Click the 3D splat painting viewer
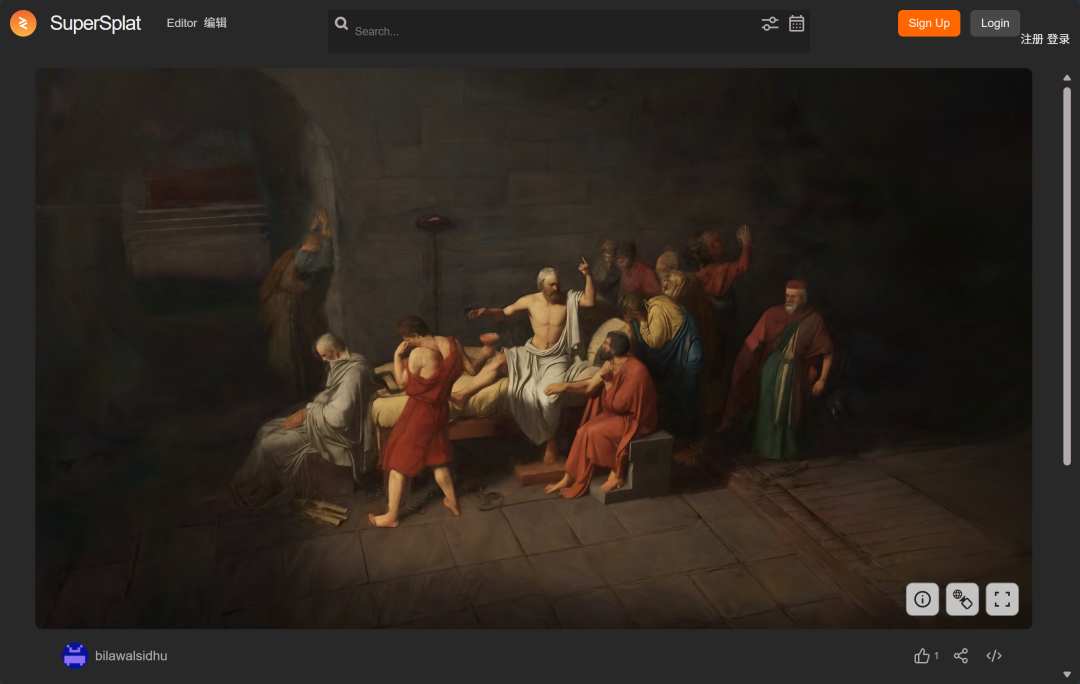This screenshot has width=1080, height=684. click(534, 348)
